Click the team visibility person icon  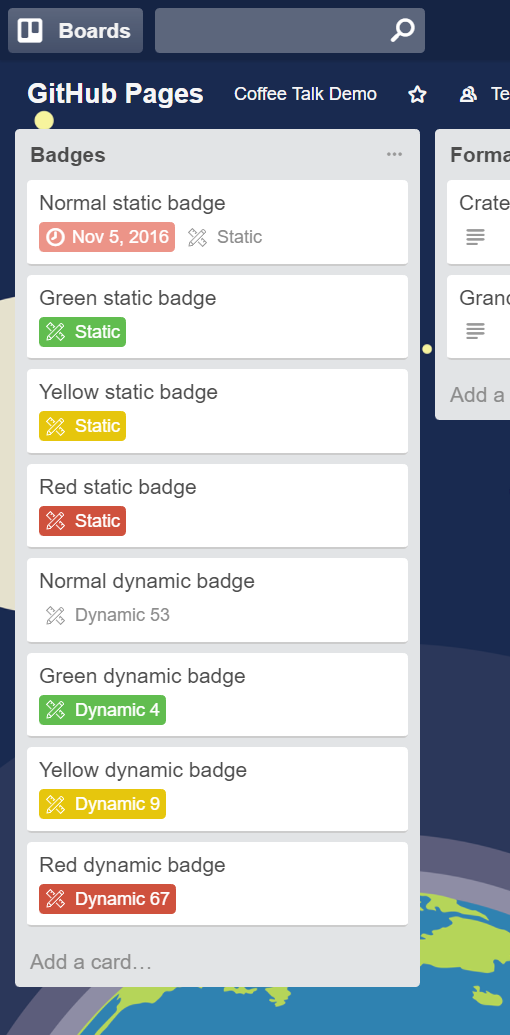tap(468, 94)
